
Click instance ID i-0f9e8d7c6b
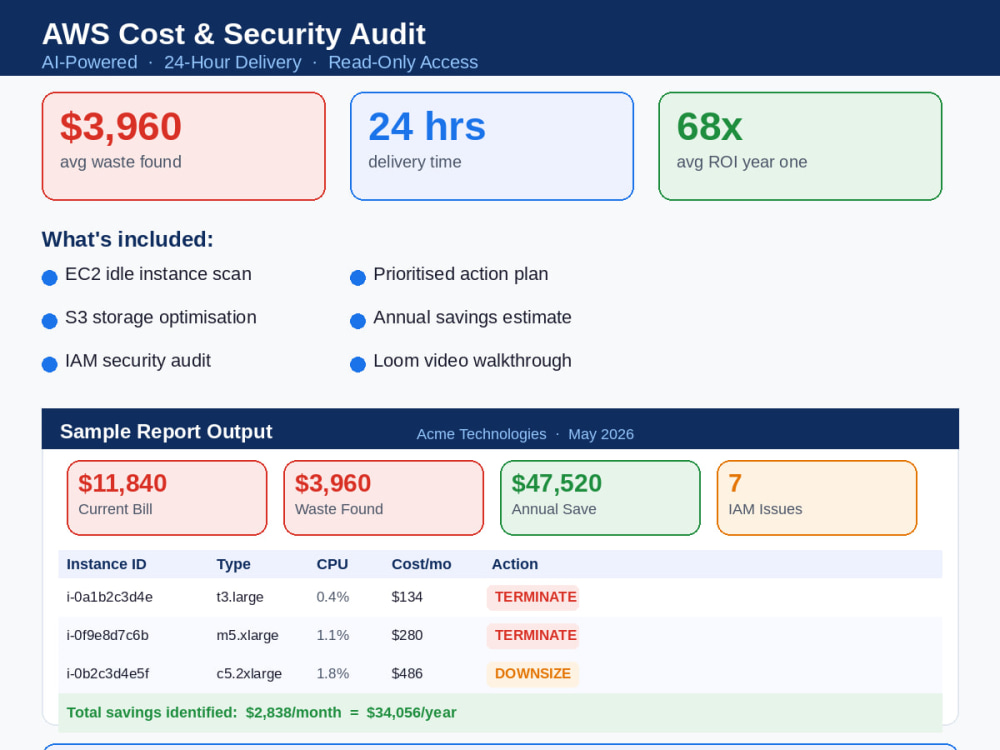click(x=107, y=635)
